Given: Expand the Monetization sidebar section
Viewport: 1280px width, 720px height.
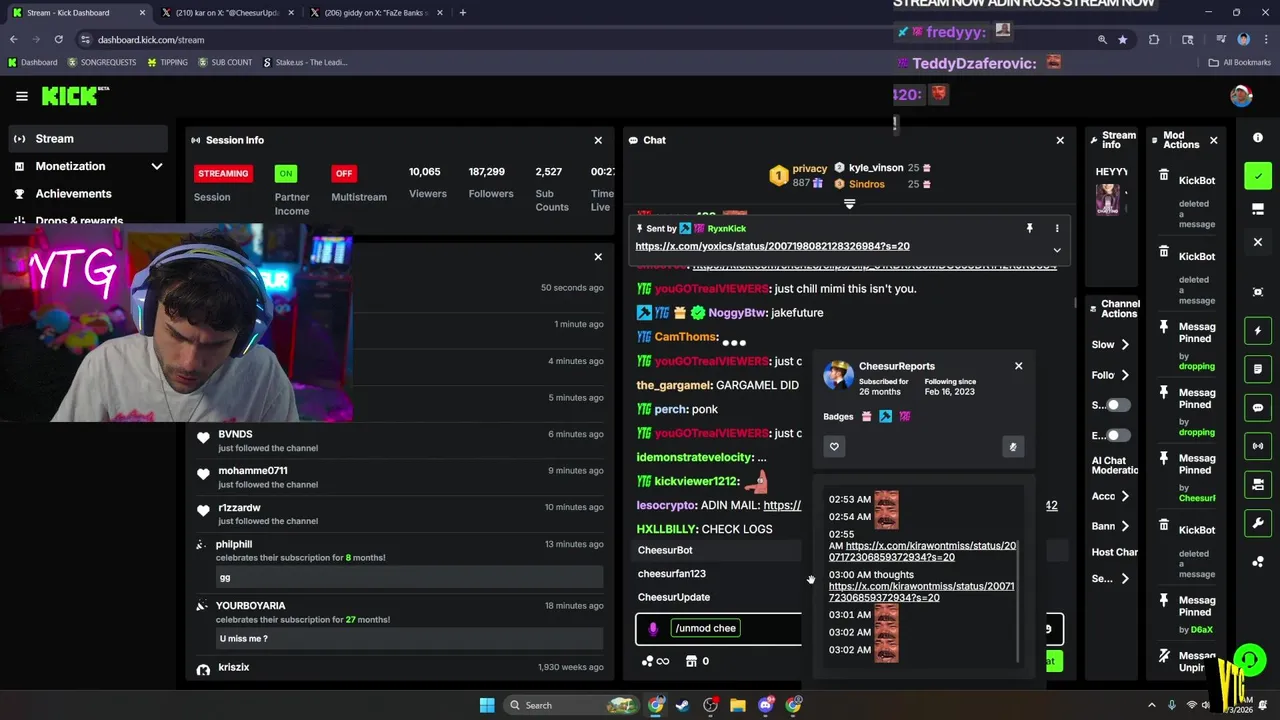Looking at the screenshot, I should click(x=88, y=166).
